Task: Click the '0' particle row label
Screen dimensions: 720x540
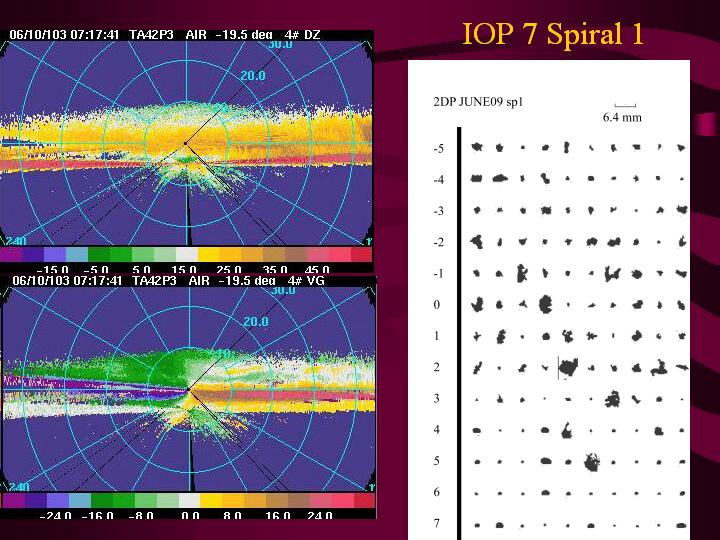Action: point(437,304)
